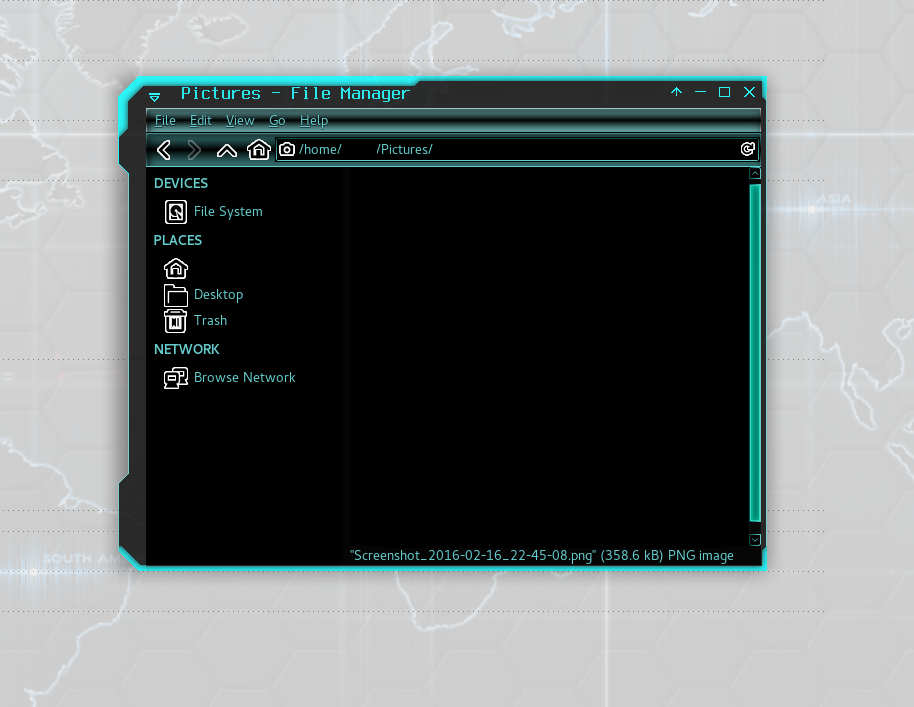Minimize the File Manager window
Image resolution: width=914 pixels, height=707 pixels.
point(700,92)
